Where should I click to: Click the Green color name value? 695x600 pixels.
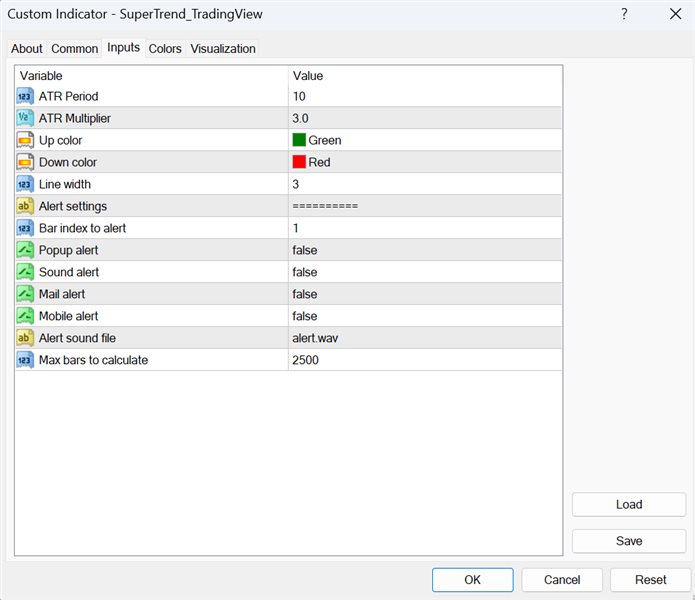(325, 140)
